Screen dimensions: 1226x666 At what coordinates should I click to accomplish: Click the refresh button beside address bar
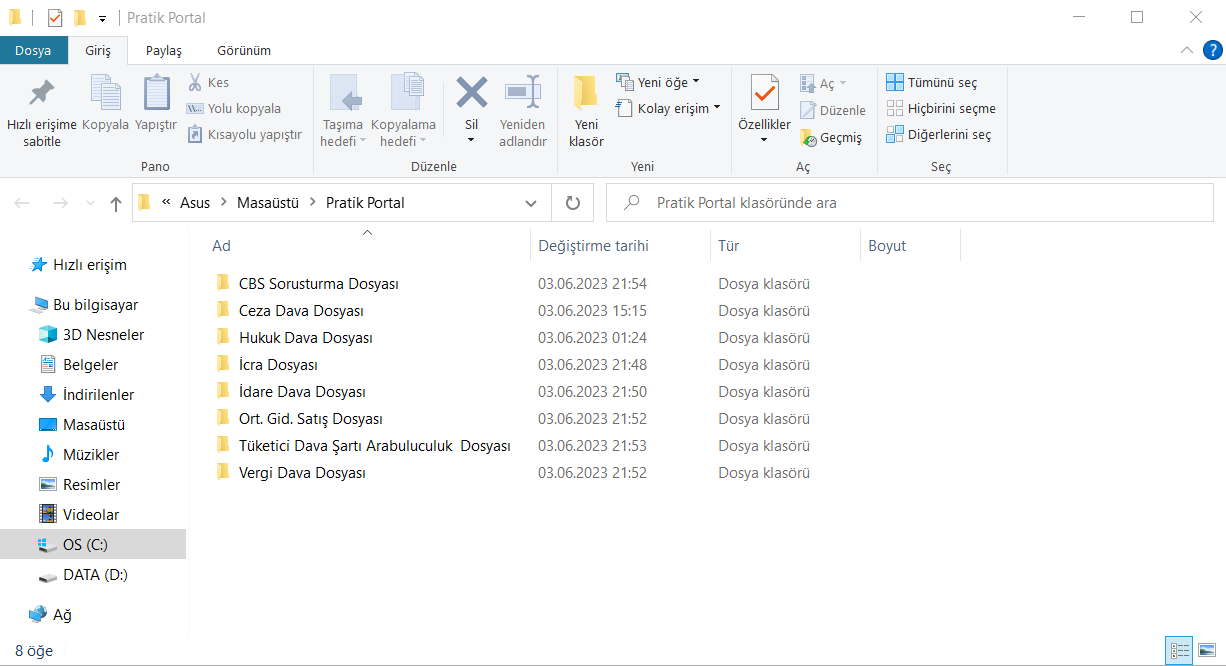click(573, 203)
